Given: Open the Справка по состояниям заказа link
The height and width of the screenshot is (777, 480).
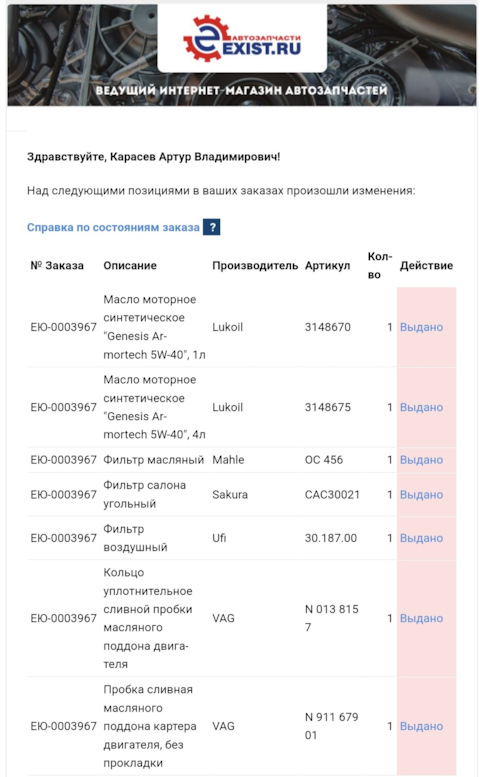Looking at the screenshot, I should point(113,227).
